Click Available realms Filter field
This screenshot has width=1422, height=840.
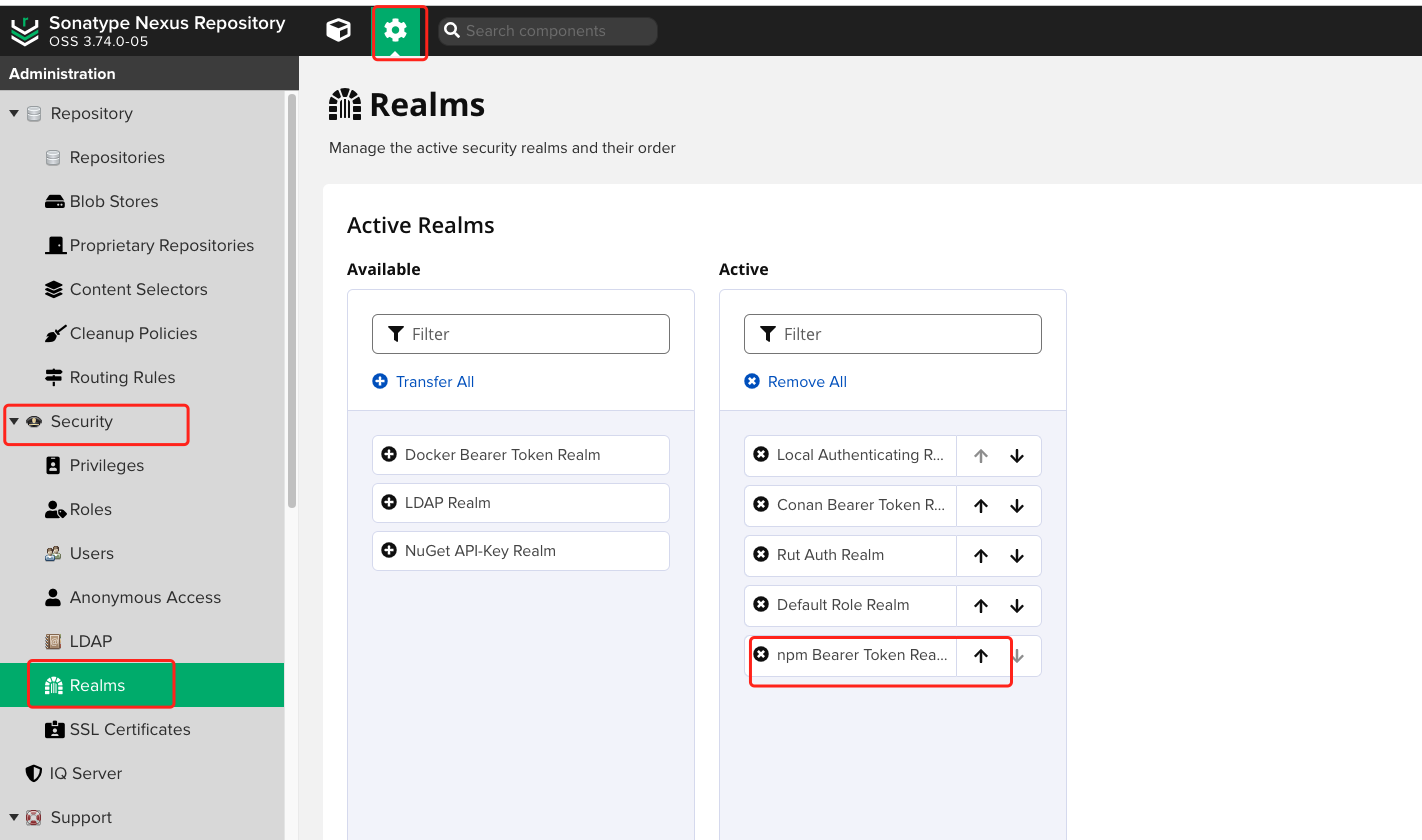point(521,334)
